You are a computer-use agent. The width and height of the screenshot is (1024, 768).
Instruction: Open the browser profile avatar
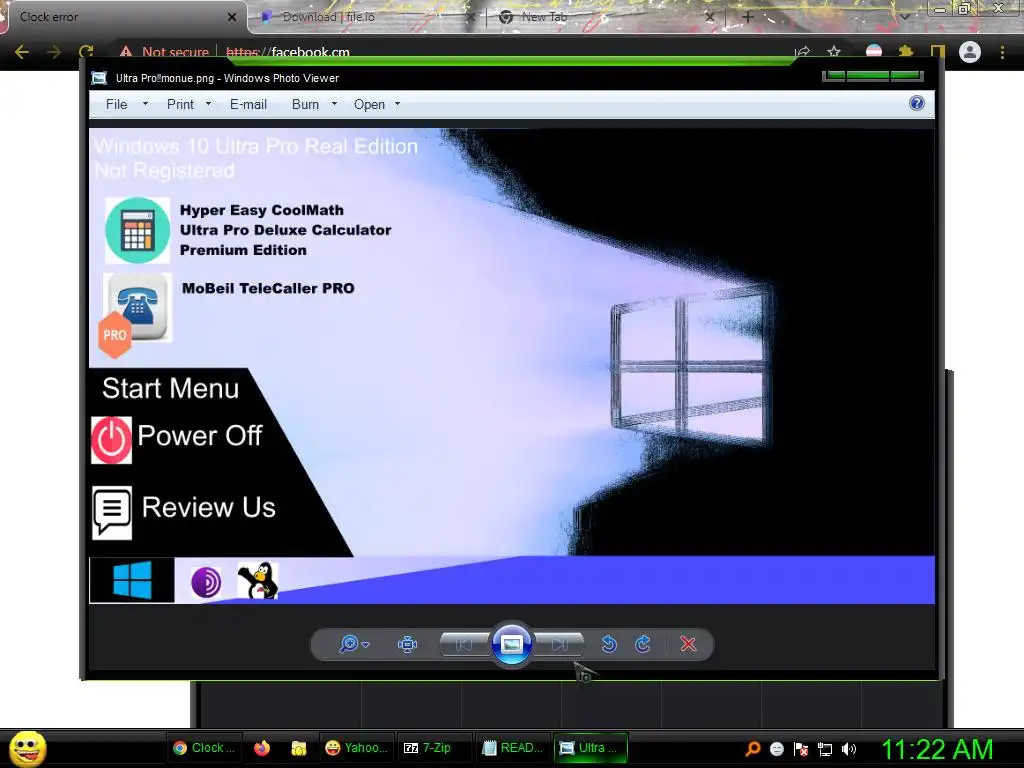click(x=970, y=52)
